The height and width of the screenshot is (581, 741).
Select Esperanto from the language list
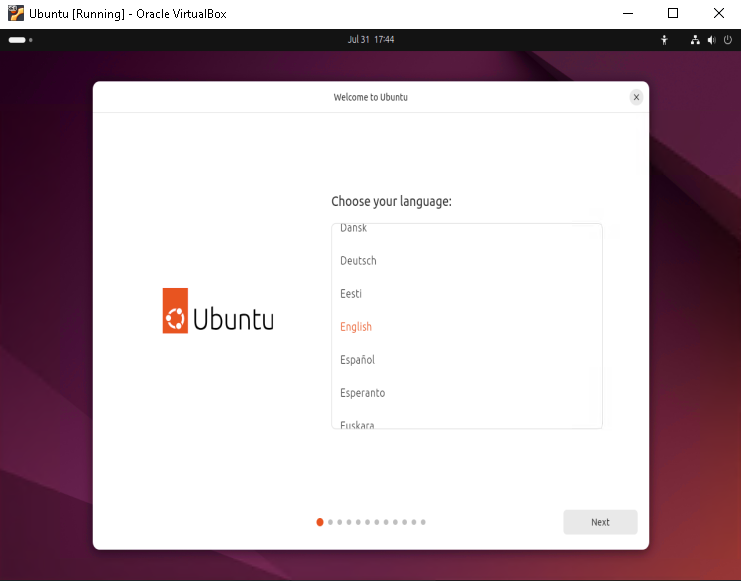pyautogui.click(x=467, y=393)
